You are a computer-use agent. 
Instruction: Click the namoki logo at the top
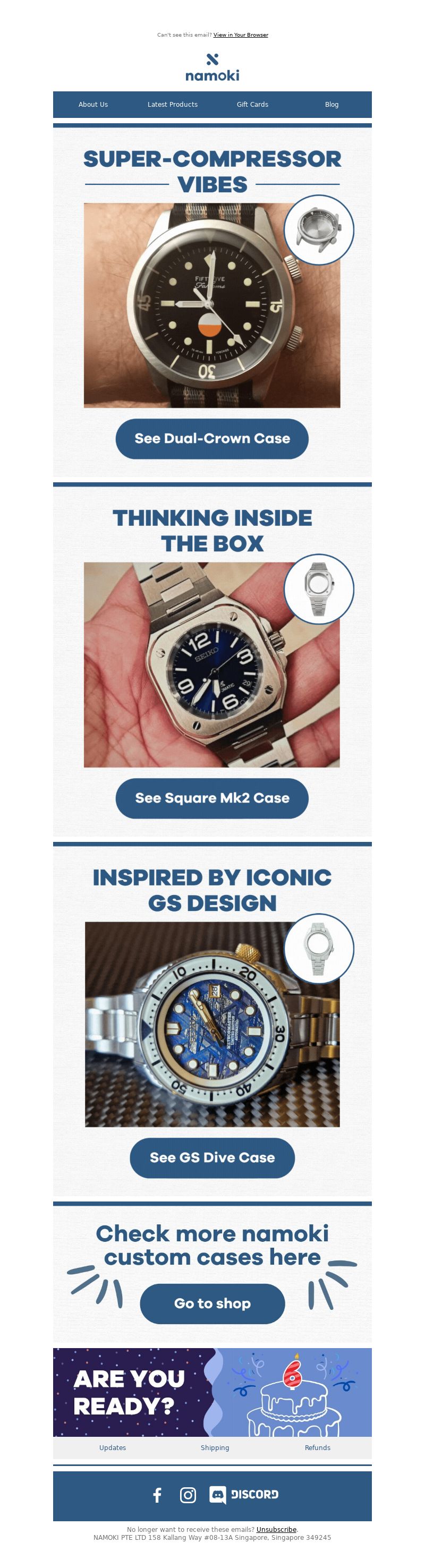pyautogui.click(x=212, y=67)
